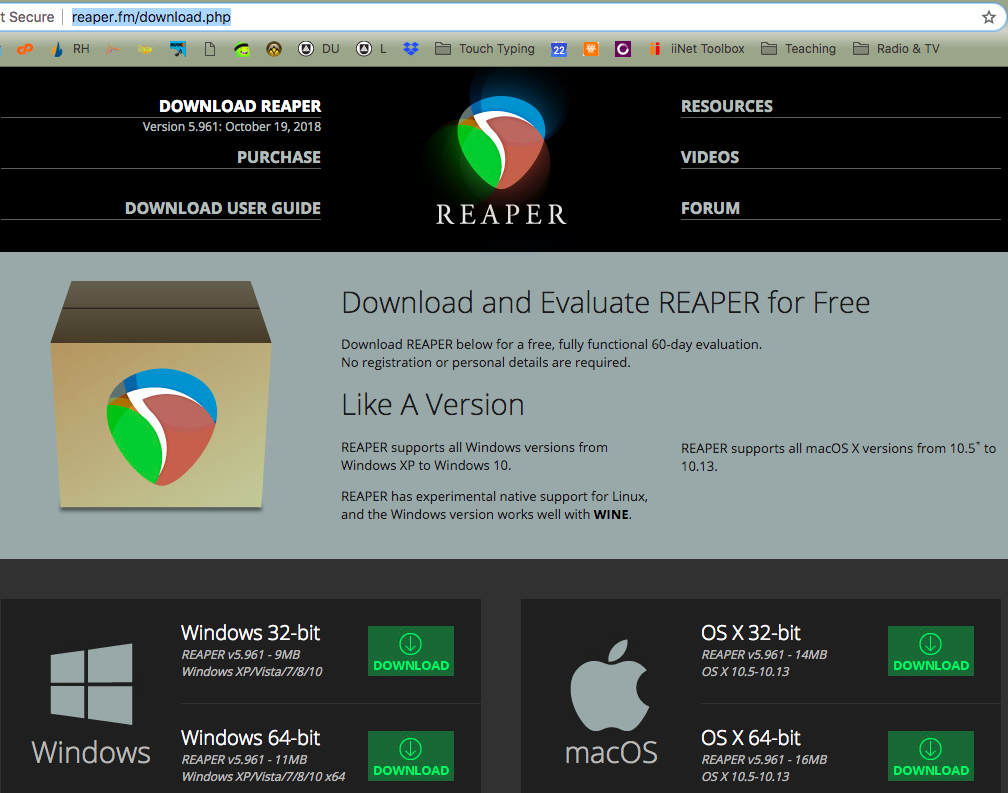Open the DOWNLOAD USER GUIDE nav link
The height and width of the screenshot is (793, 1008).
pyautogui.click(x=222, y=208)
